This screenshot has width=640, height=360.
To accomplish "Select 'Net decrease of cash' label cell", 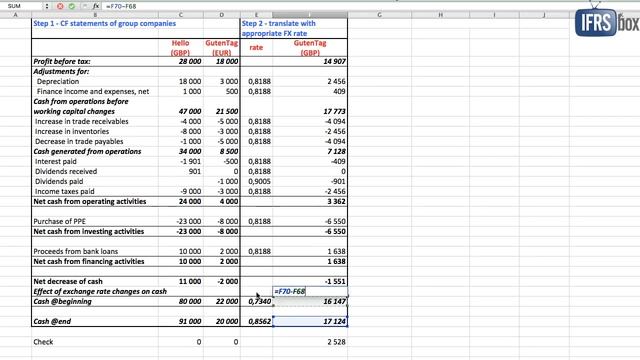I will click(x=95, y=282).
